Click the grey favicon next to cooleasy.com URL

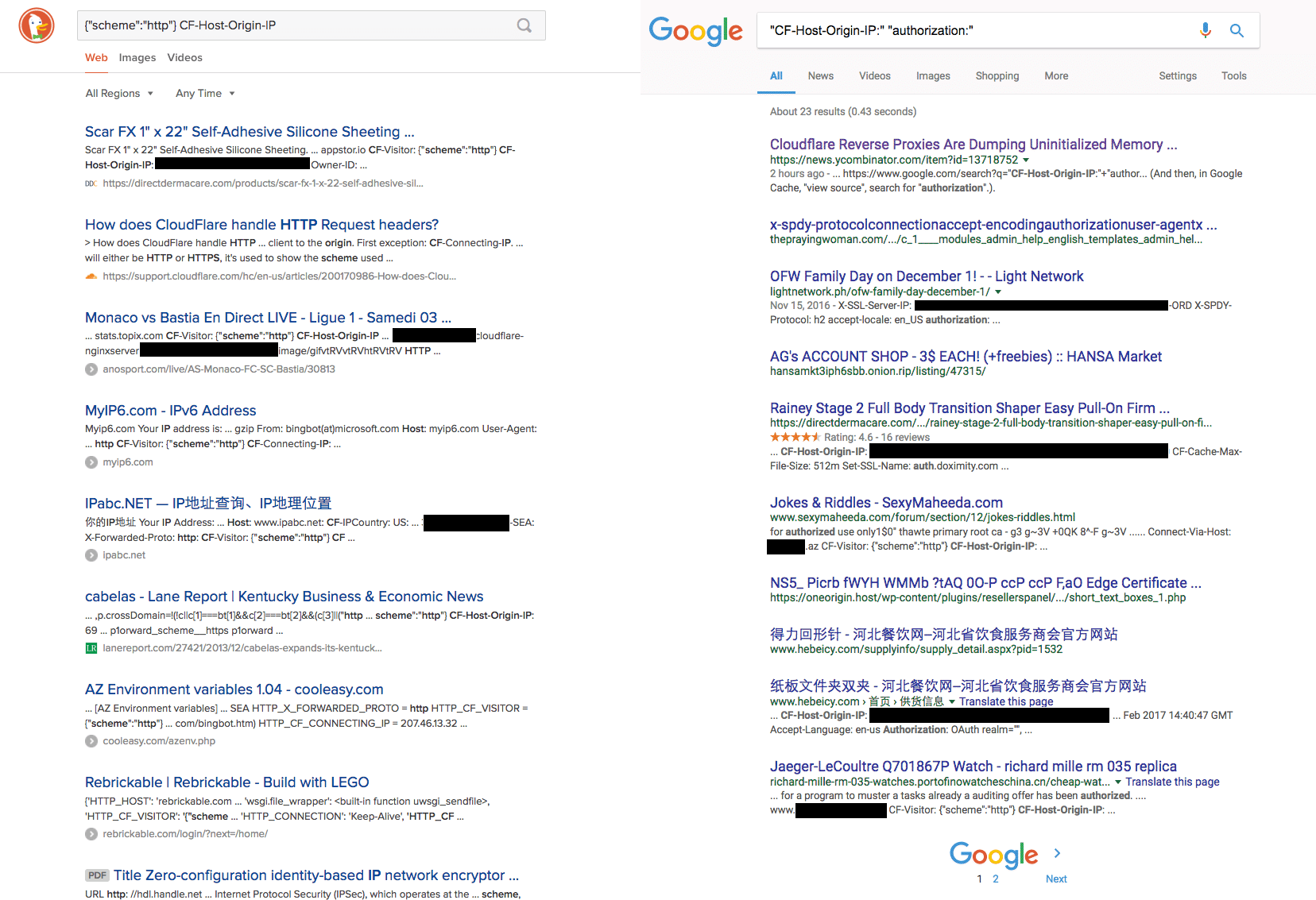click(x=91, y=741)
